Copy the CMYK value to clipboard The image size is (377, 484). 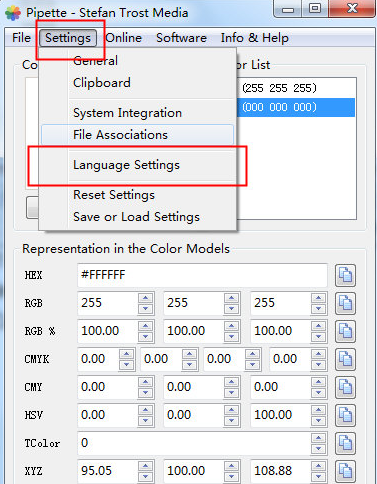(345, 359)
